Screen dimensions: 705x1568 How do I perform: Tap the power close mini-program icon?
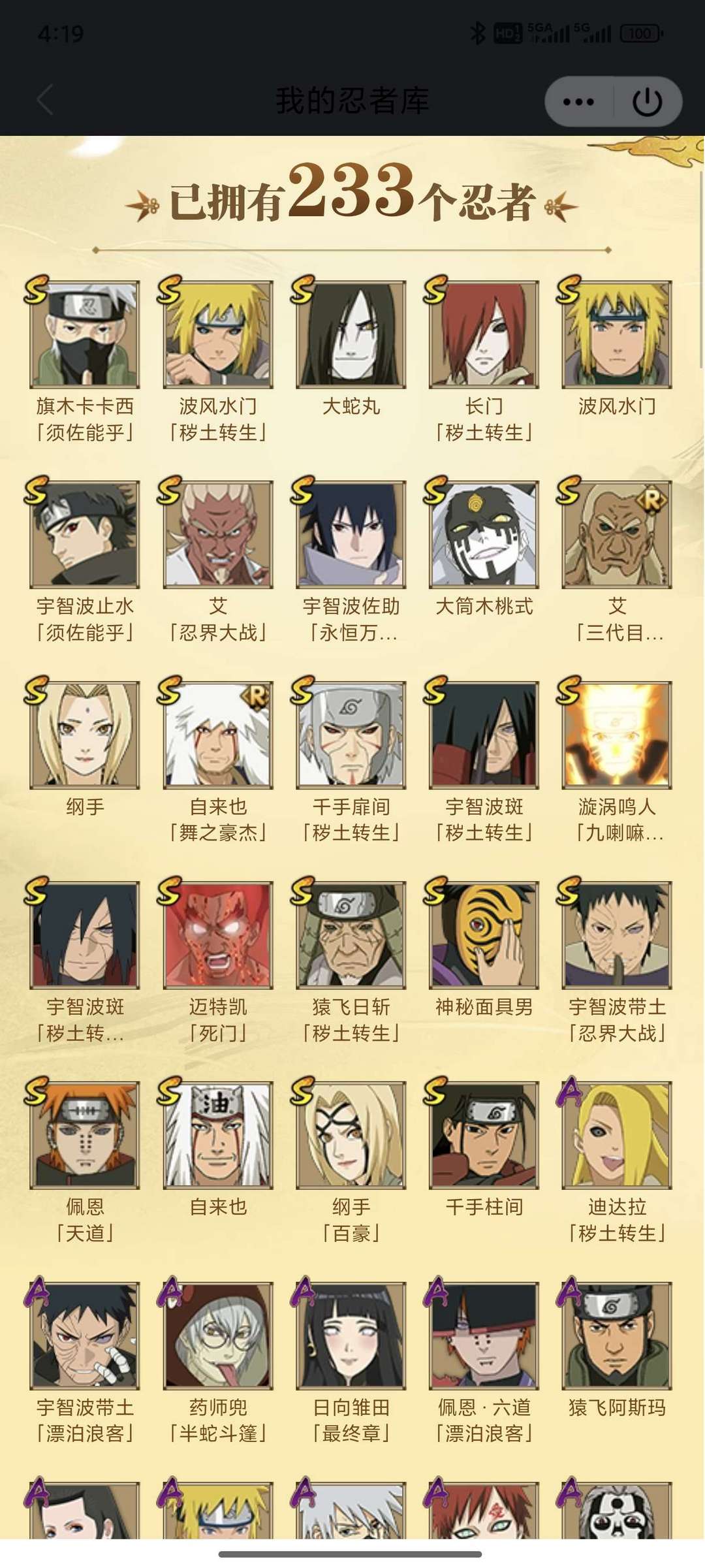[x=648, y=102]
